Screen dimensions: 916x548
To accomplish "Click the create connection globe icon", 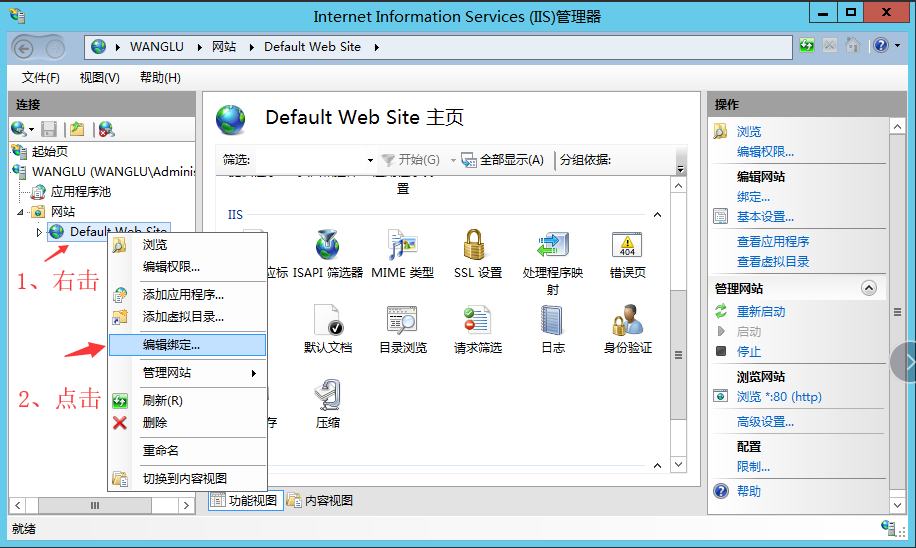I will [x=19, y=129].
